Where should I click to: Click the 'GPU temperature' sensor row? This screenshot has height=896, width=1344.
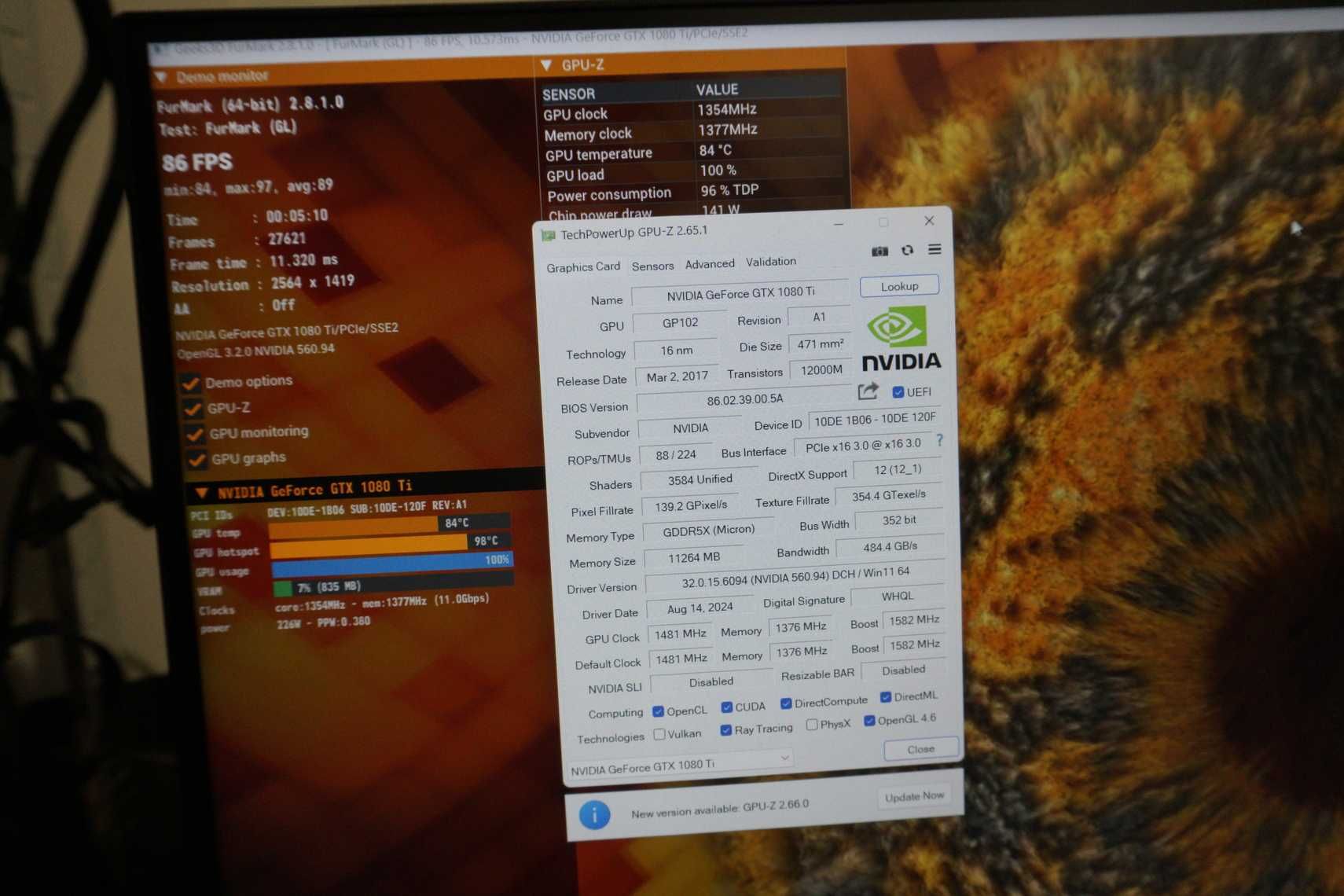pos(693,152)
